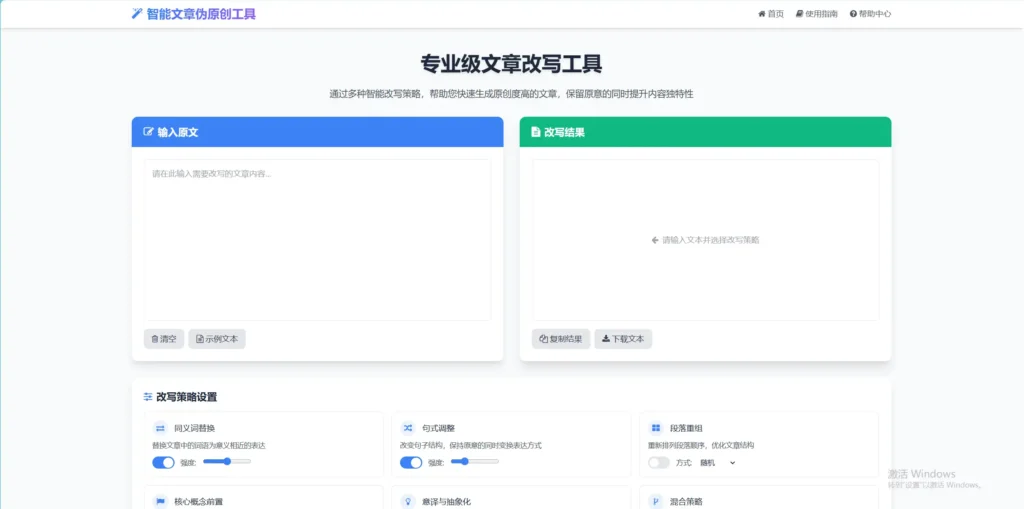This screenshot has width=1024, height=509.
Task: Click the 替换文章中的词语 description text
Action: tap(209, 446)
